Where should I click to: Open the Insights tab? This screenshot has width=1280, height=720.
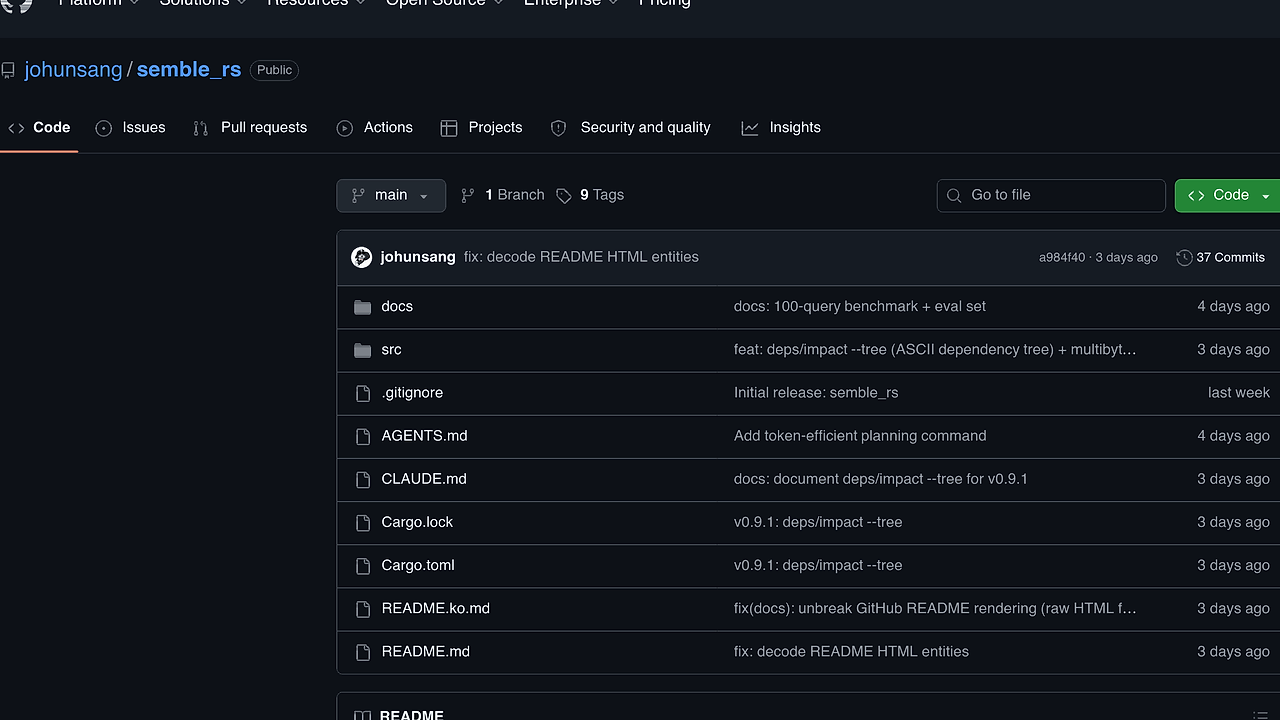click(781, 128)
